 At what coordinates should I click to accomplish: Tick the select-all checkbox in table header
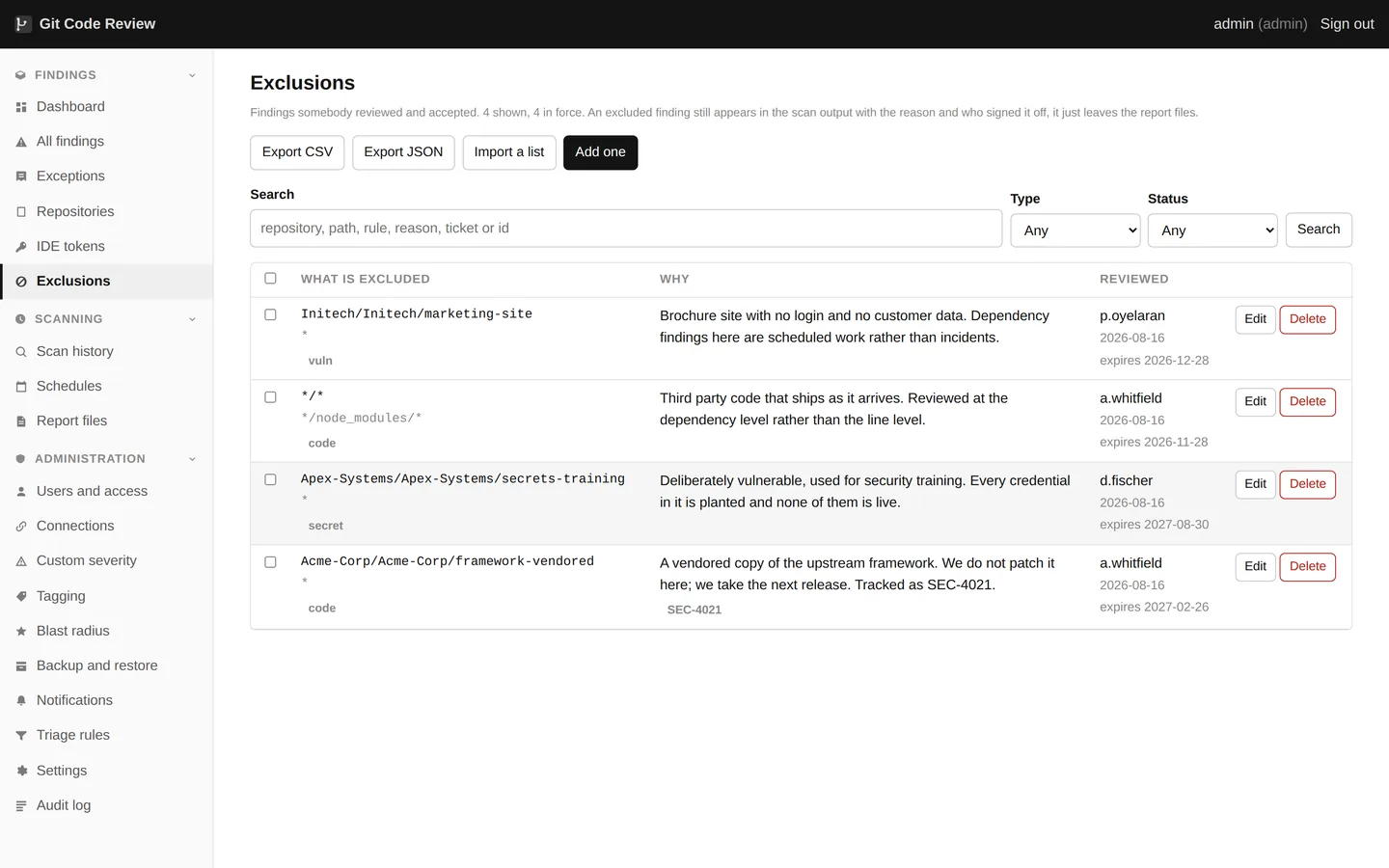click(270, 279)
